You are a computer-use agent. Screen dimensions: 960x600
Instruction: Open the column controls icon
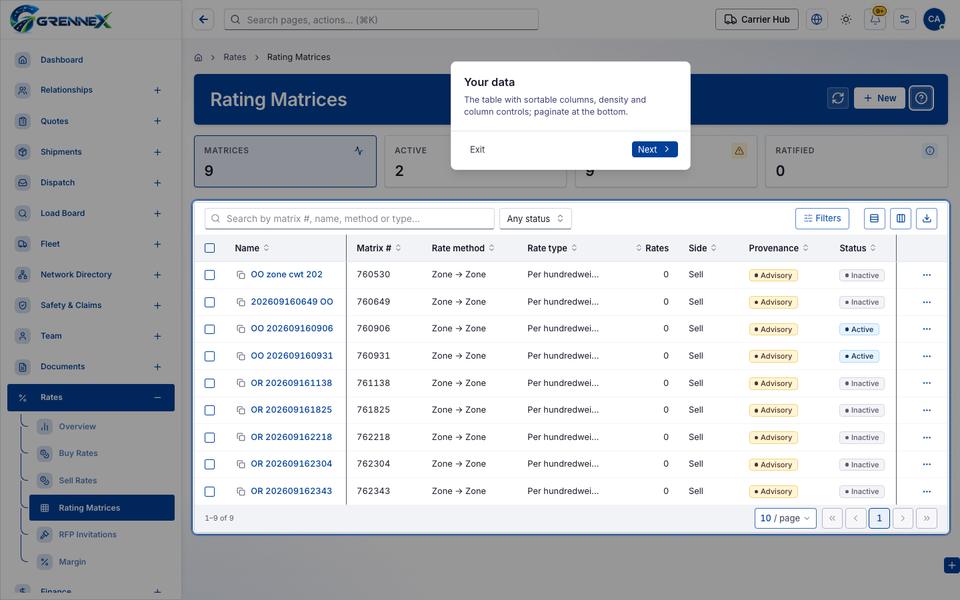(901, 219)
